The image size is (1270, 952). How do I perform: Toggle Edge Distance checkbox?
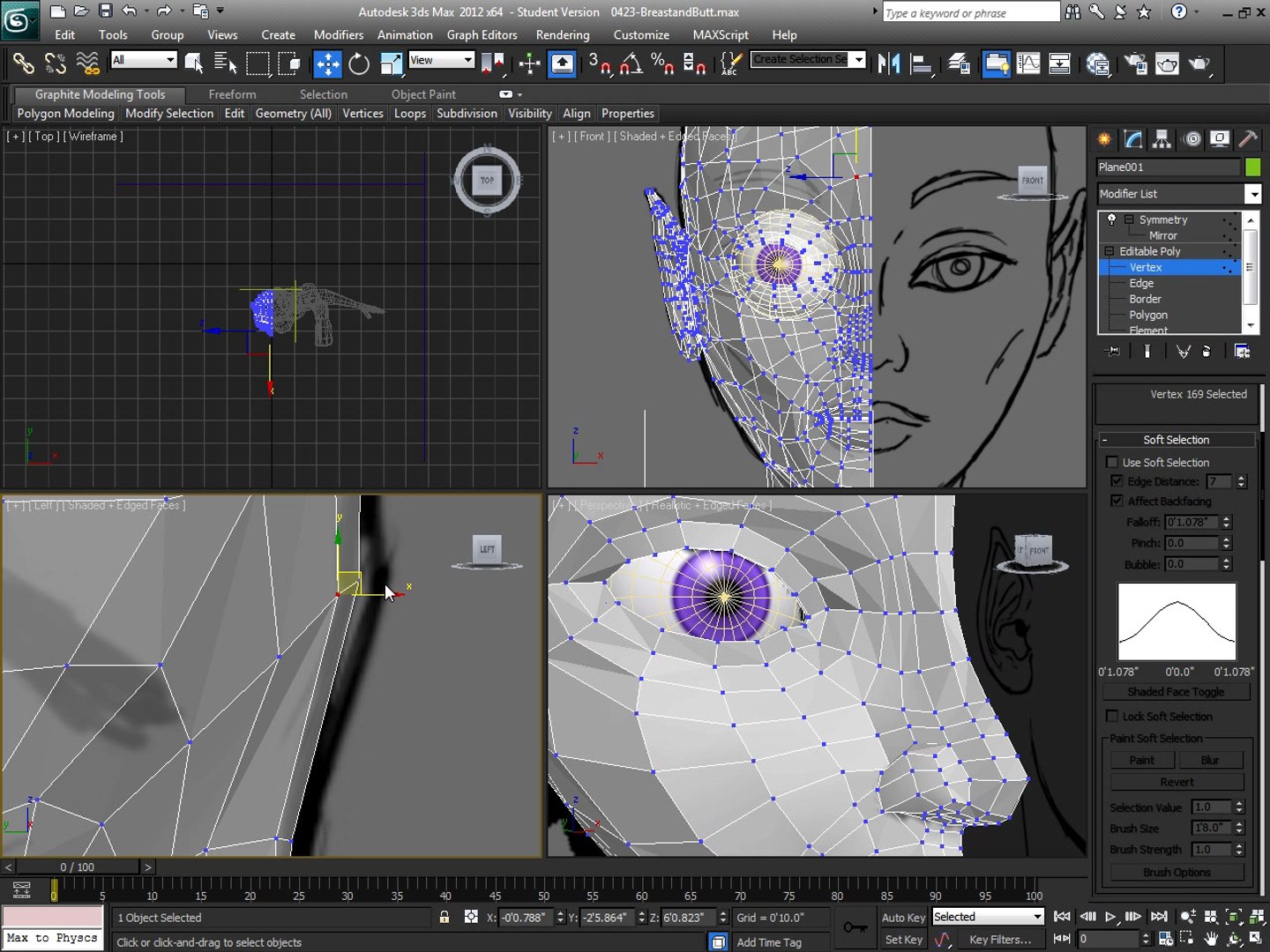point(1117,481)
